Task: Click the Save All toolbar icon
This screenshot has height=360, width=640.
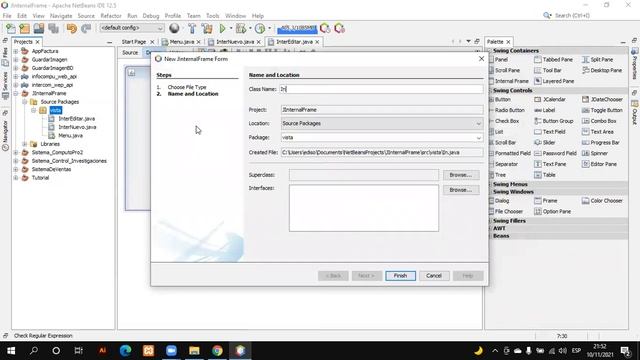Action: (53, 28)
